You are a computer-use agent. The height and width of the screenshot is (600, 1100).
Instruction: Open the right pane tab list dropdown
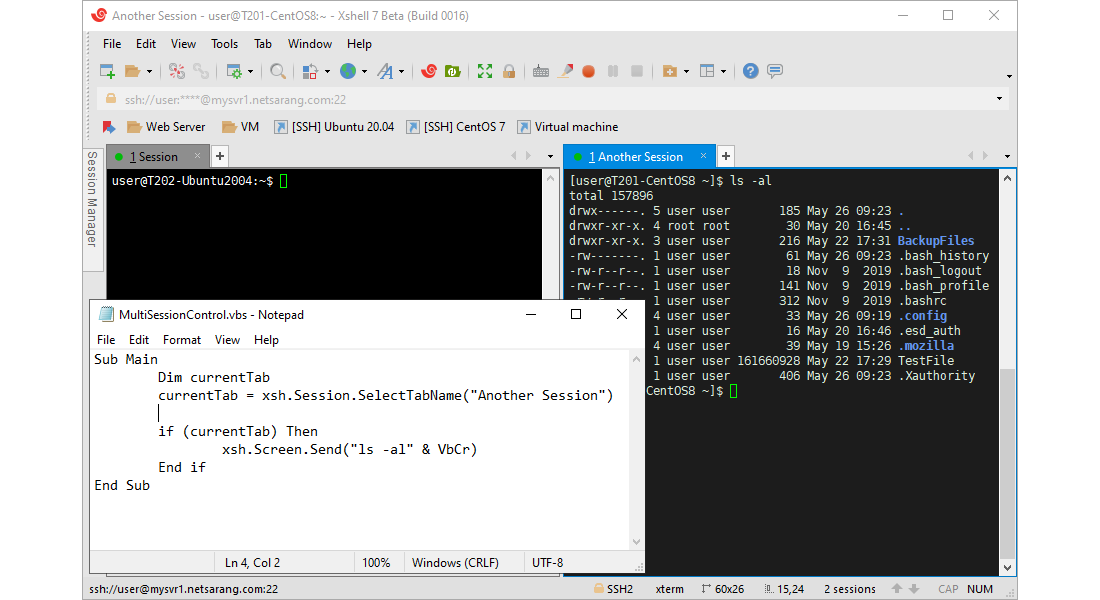click(1007, 156)
